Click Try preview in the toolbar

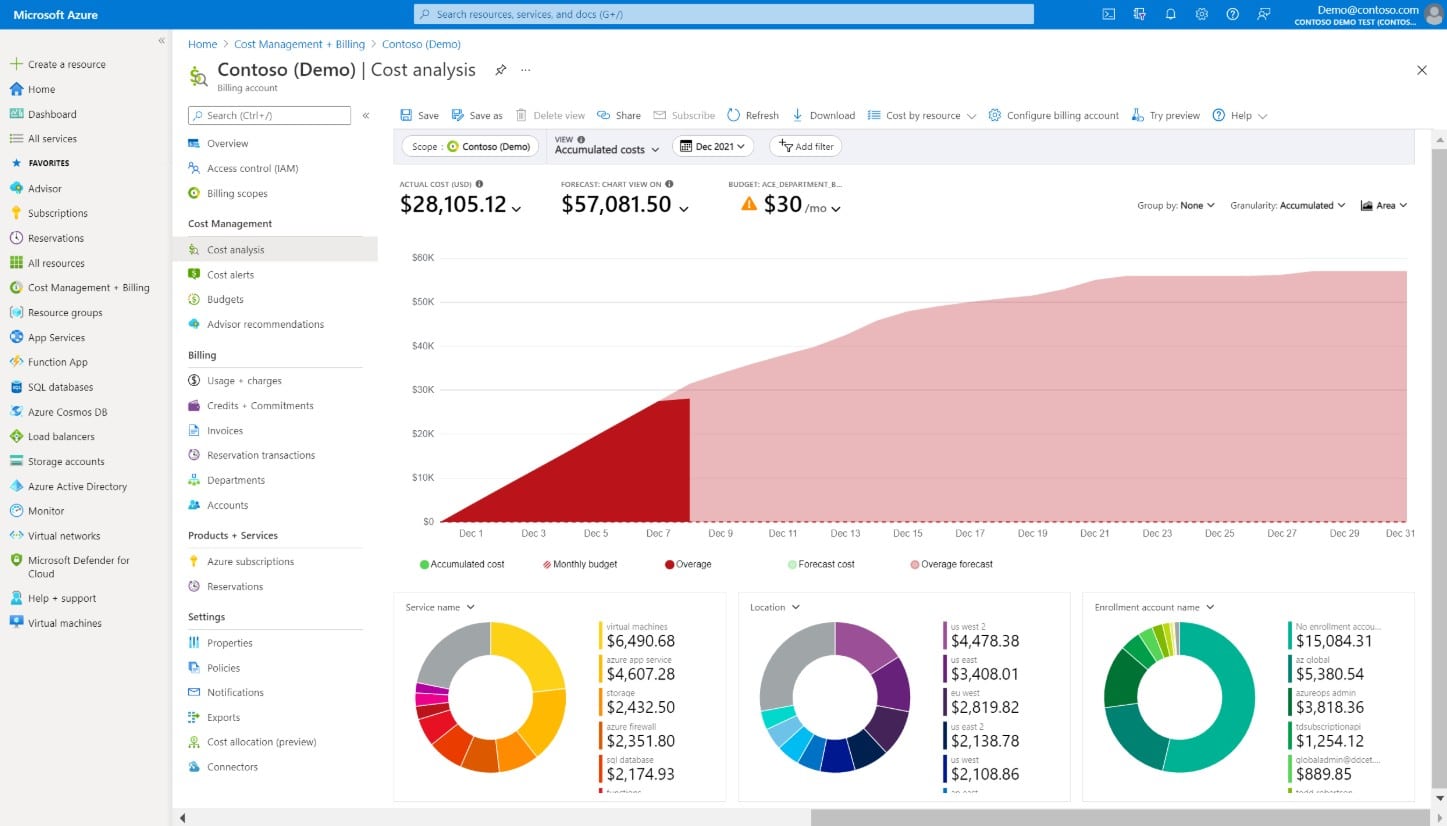click(x=1166, y=115)
